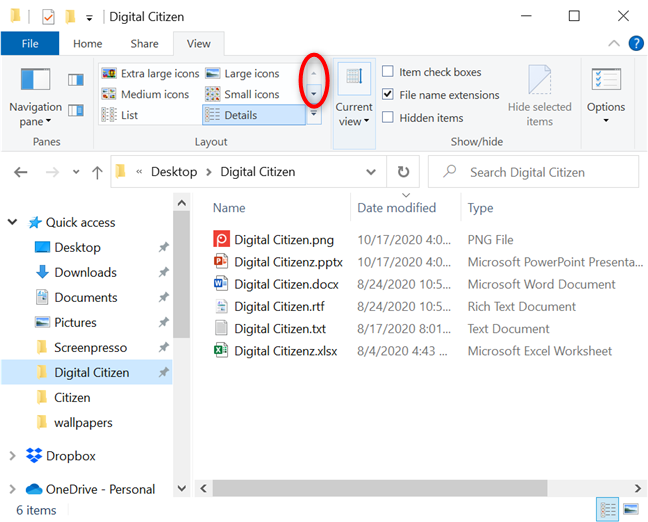The height and width of the screenshot is (522, 648).
Task: Open the File tab
Action: pyautogui.click(x=30, y=43)
